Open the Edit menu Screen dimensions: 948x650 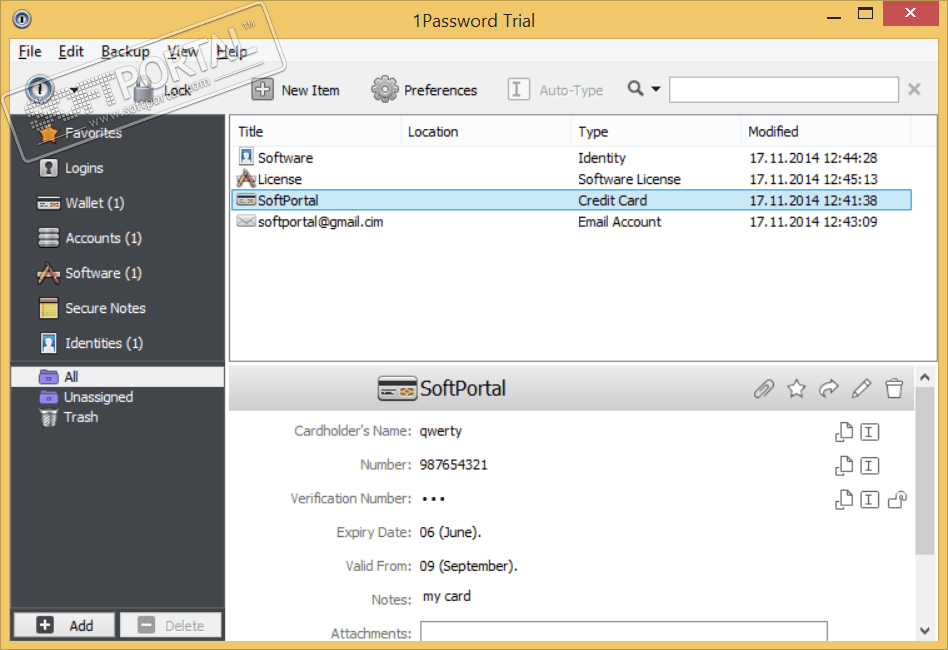tap(71, 51)
